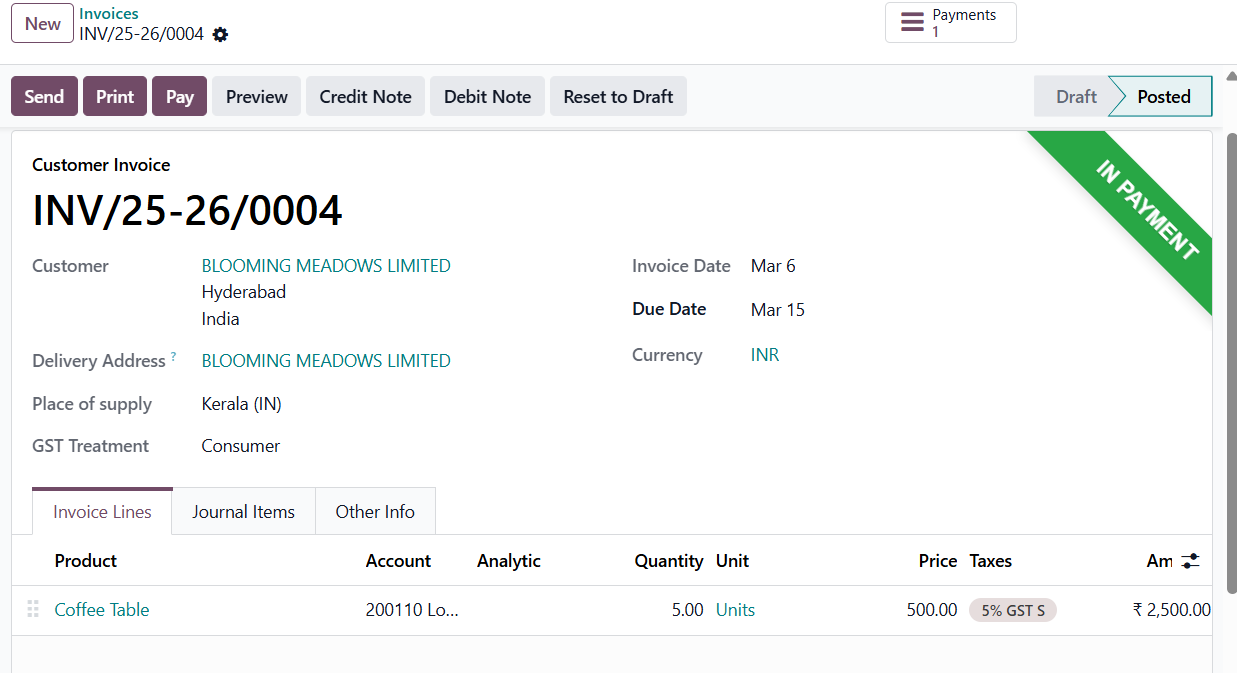The height and width of the screenshot is (673, 1237).
Task: Open the INR currency link
Action: tap(765, 355)
